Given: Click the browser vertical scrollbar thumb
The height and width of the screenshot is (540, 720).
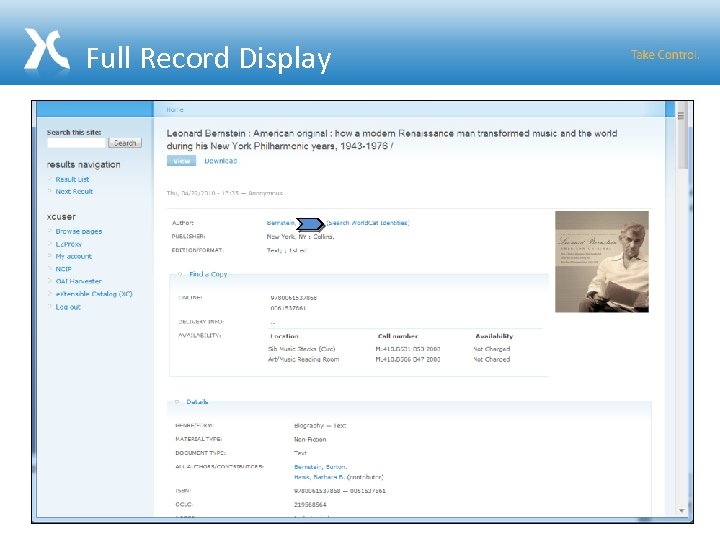Looking at the screenshot, I should 681,135.
